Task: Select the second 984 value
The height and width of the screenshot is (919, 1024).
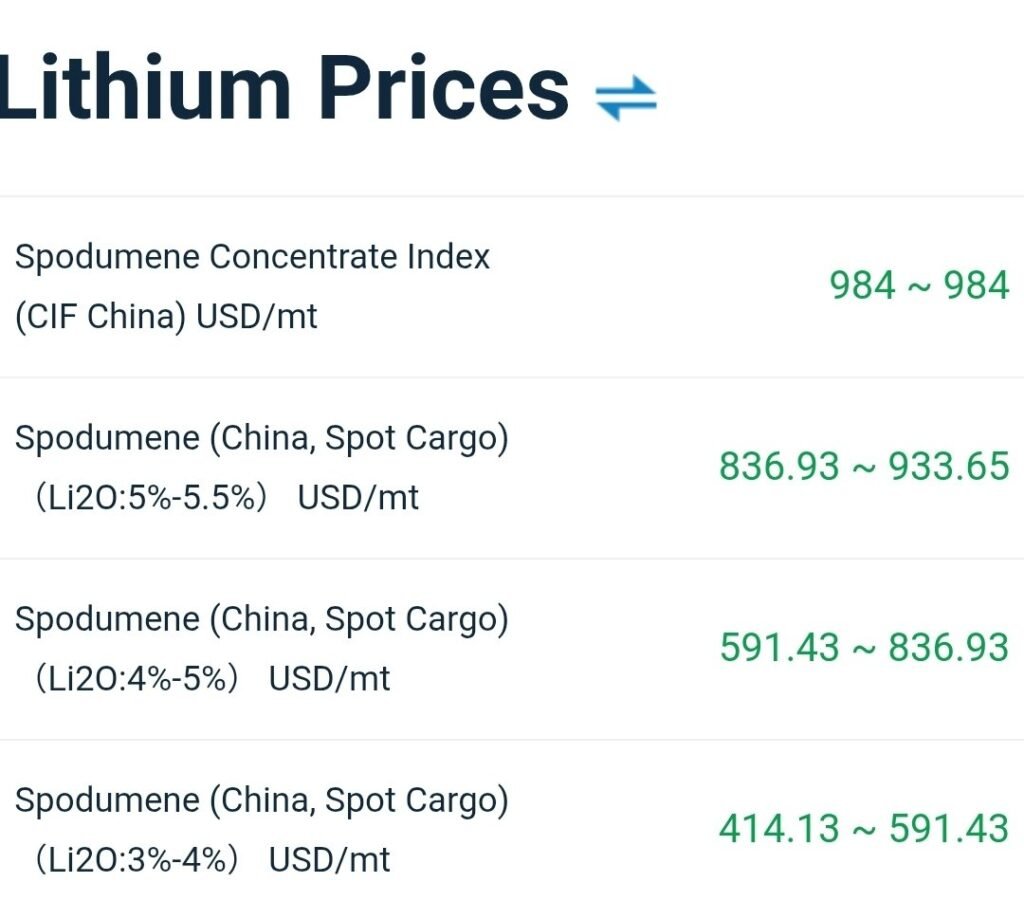Action: (977, 286)
